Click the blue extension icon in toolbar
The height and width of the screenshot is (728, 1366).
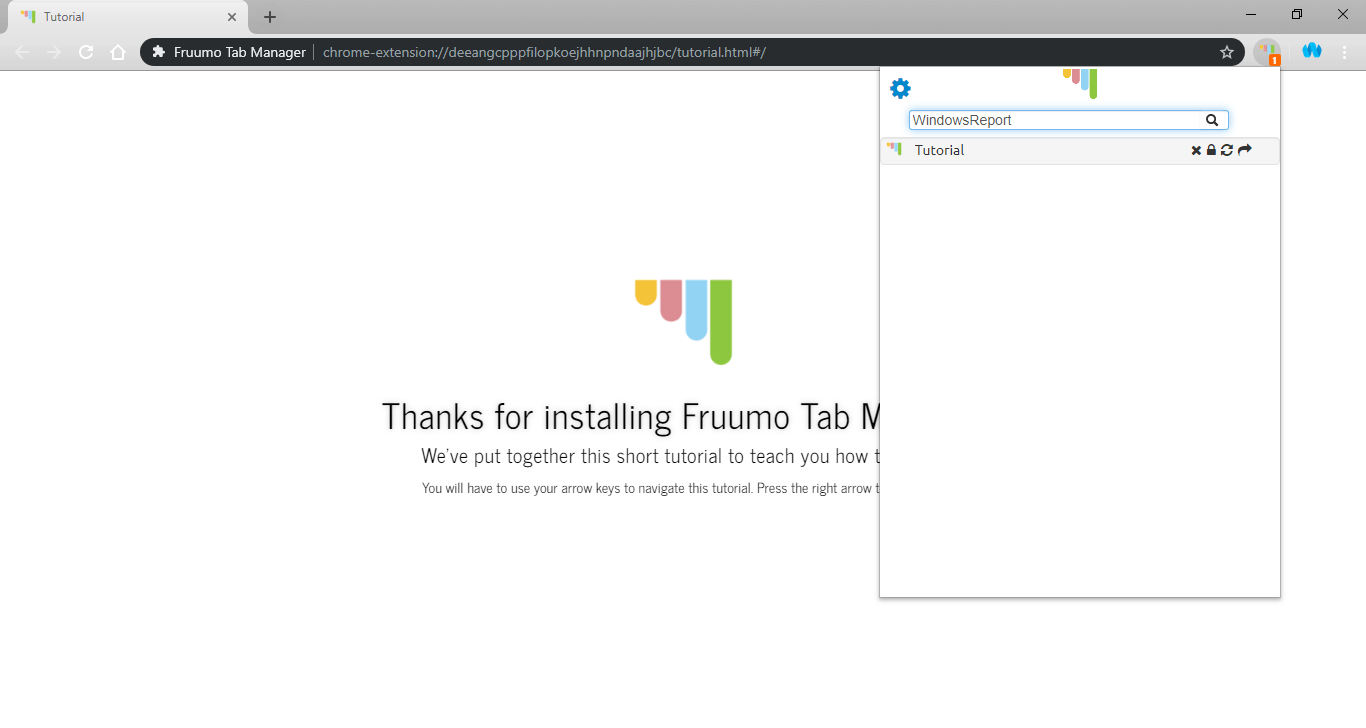coord(1312,51)
